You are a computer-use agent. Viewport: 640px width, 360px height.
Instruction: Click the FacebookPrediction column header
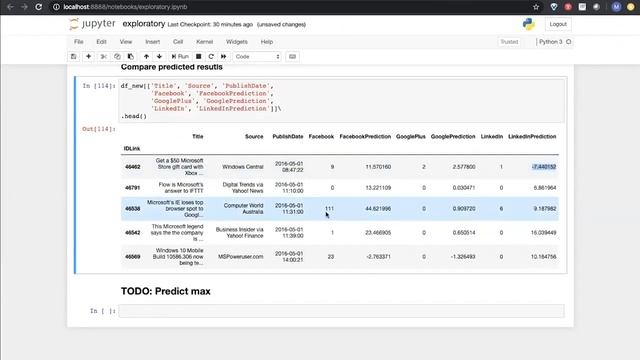(x=365, y=136)
